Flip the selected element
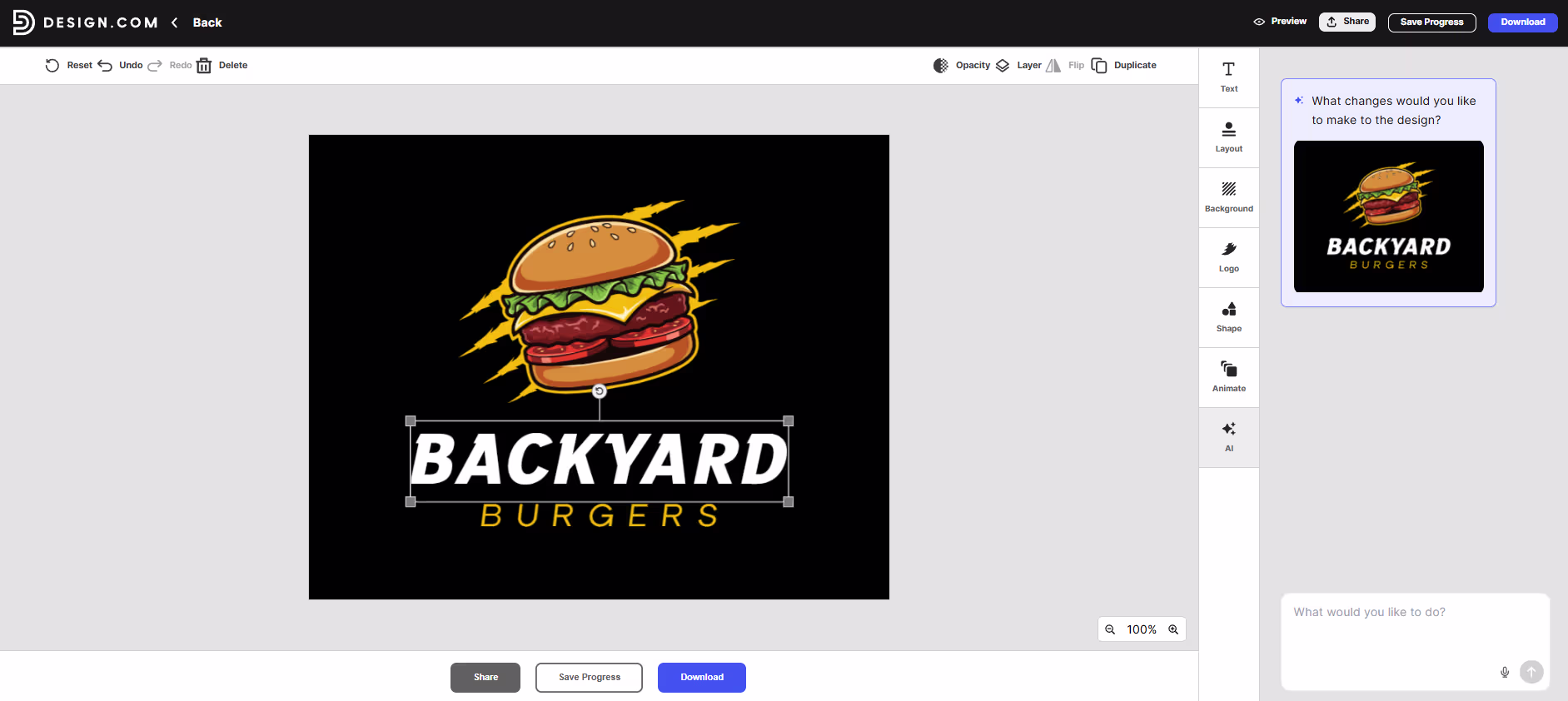Screen dimensions: 1568x701 (x=1065, y=65)
